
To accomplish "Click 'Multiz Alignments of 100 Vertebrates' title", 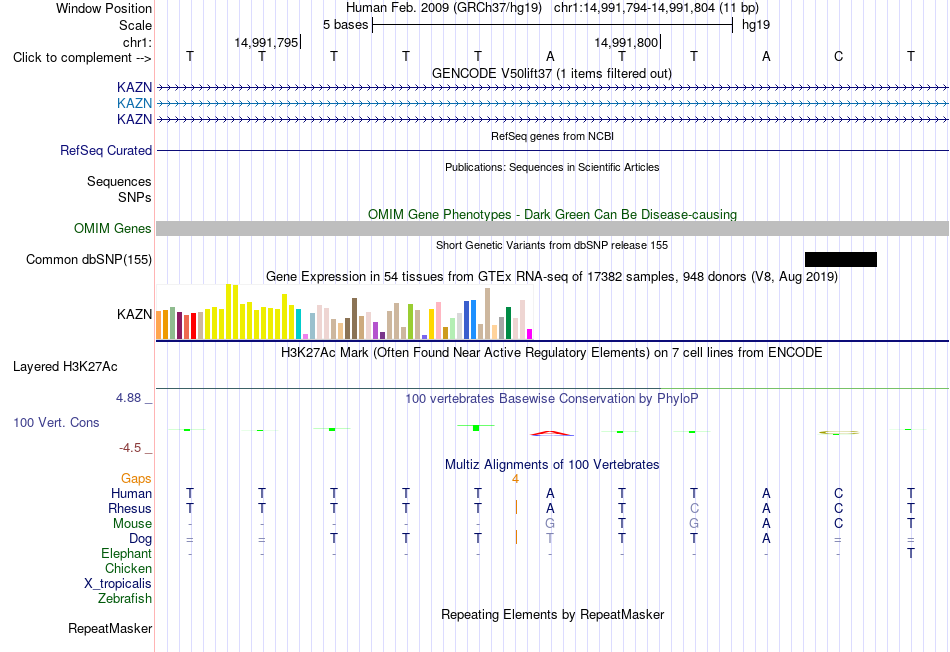I will [552, 465].
